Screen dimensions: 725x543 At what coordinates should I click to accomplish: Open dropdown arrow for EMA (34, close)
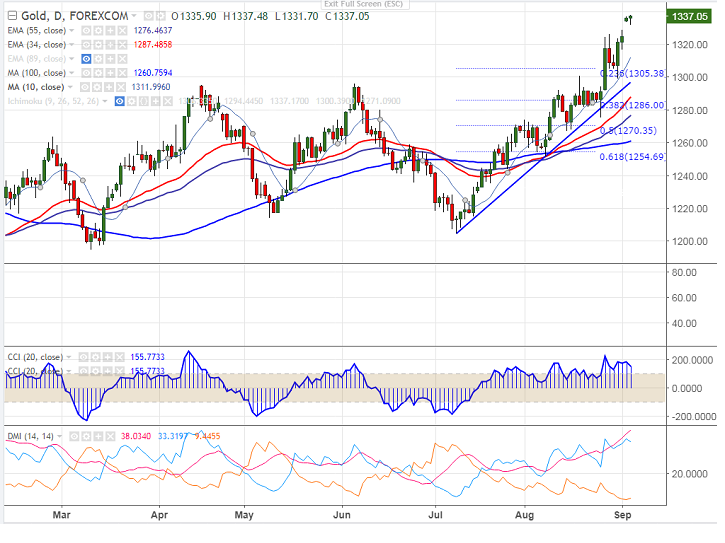pyautogui.click(x=72, y=45)
